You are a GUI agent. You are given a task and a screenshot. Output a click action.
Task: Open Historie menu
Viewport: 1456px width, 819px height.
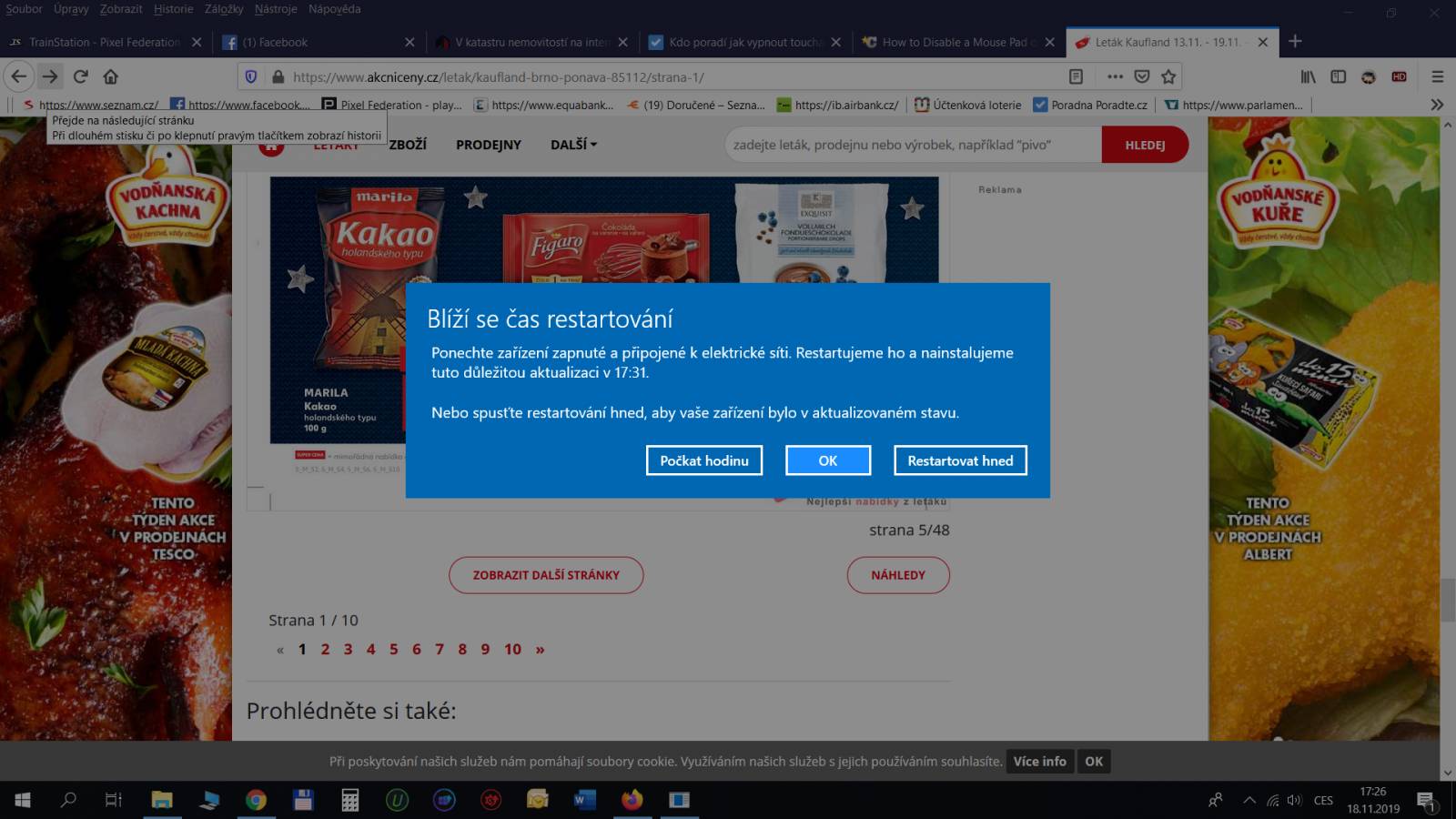click(x=173, y=9)
